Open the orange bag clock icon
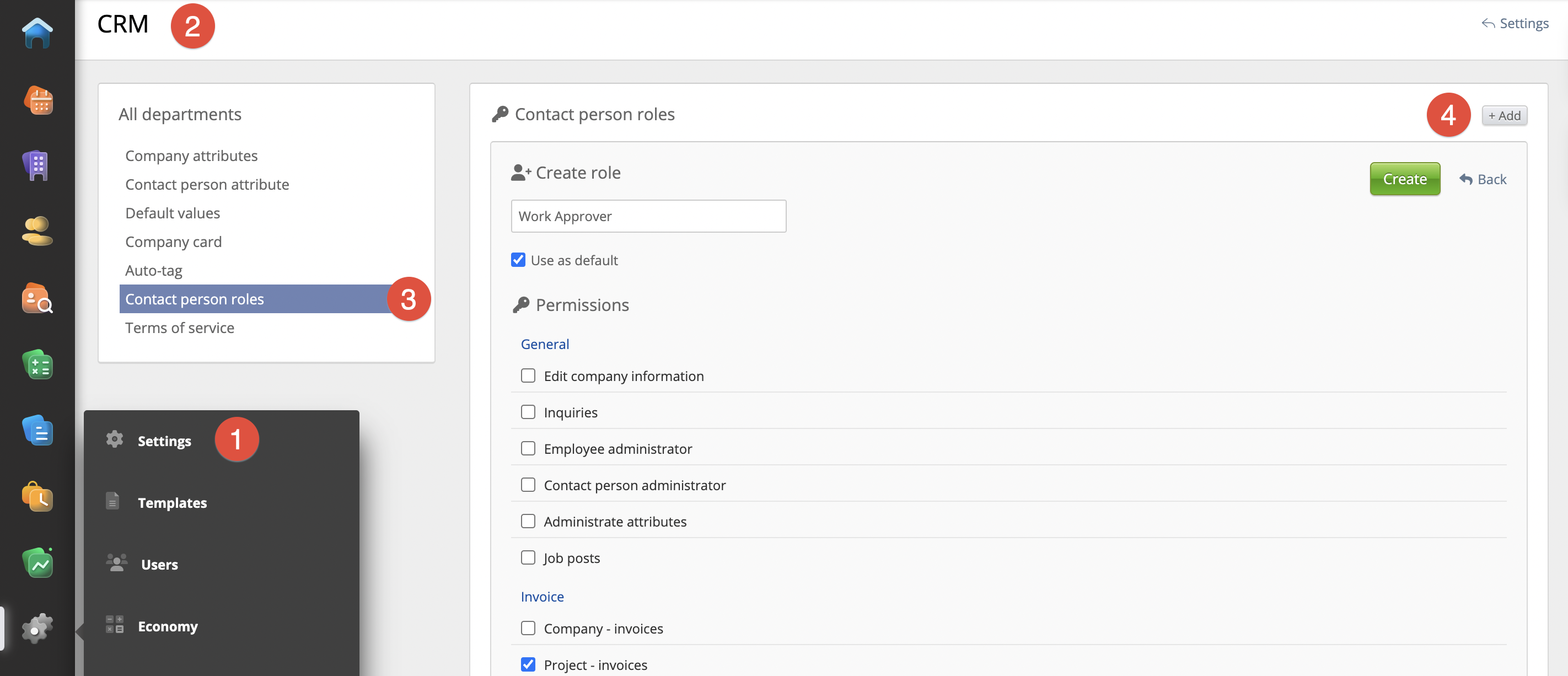The width and height of the screenshot is (1568, 676). [37, 497]
